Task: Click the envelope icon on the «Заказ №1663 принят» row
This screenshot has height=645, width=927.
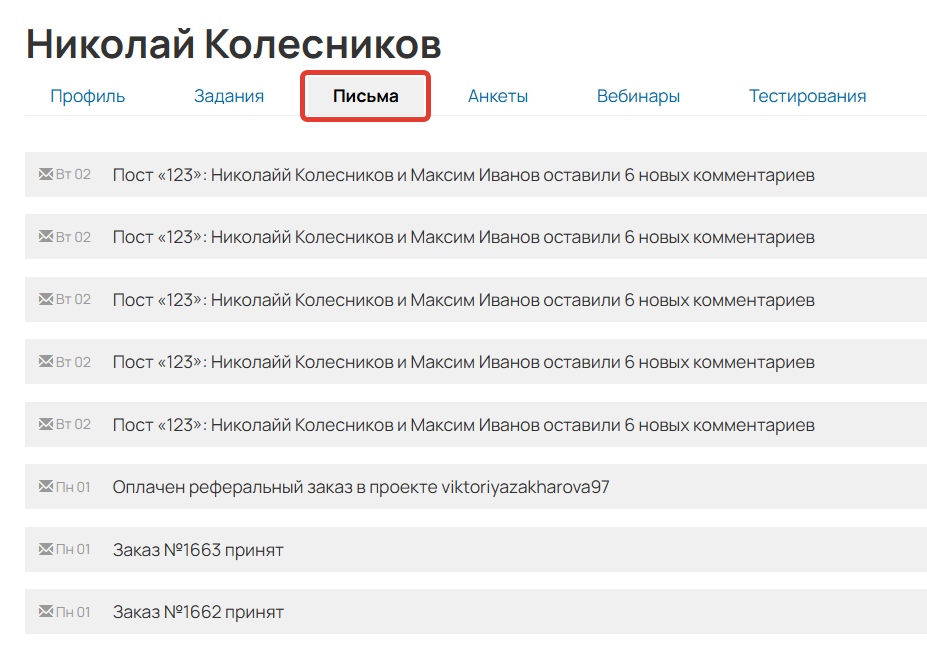Action: point(46,549)
